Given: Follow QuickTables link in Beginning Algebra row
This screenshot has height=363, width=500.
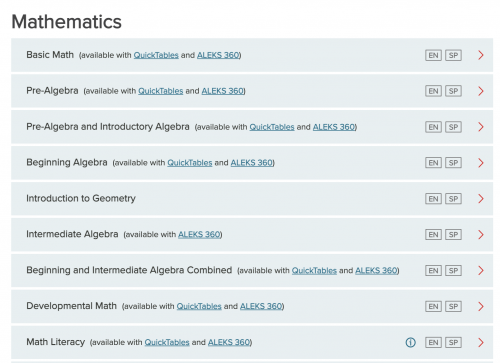Looking at the screenshot, I should pyautogui.click(x=190, y=163).
